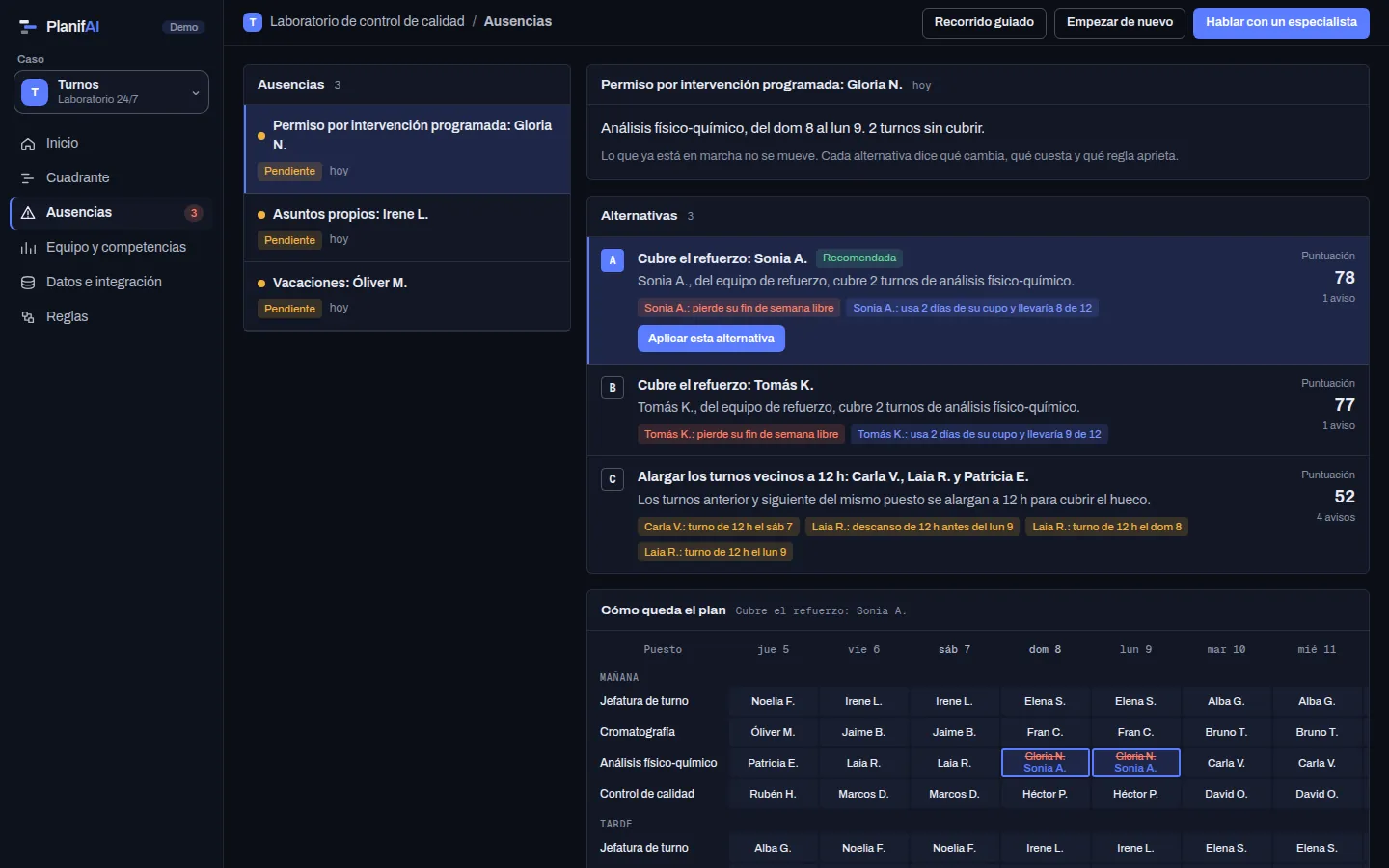Open the Cuadrante menu item

click(112, 178)
